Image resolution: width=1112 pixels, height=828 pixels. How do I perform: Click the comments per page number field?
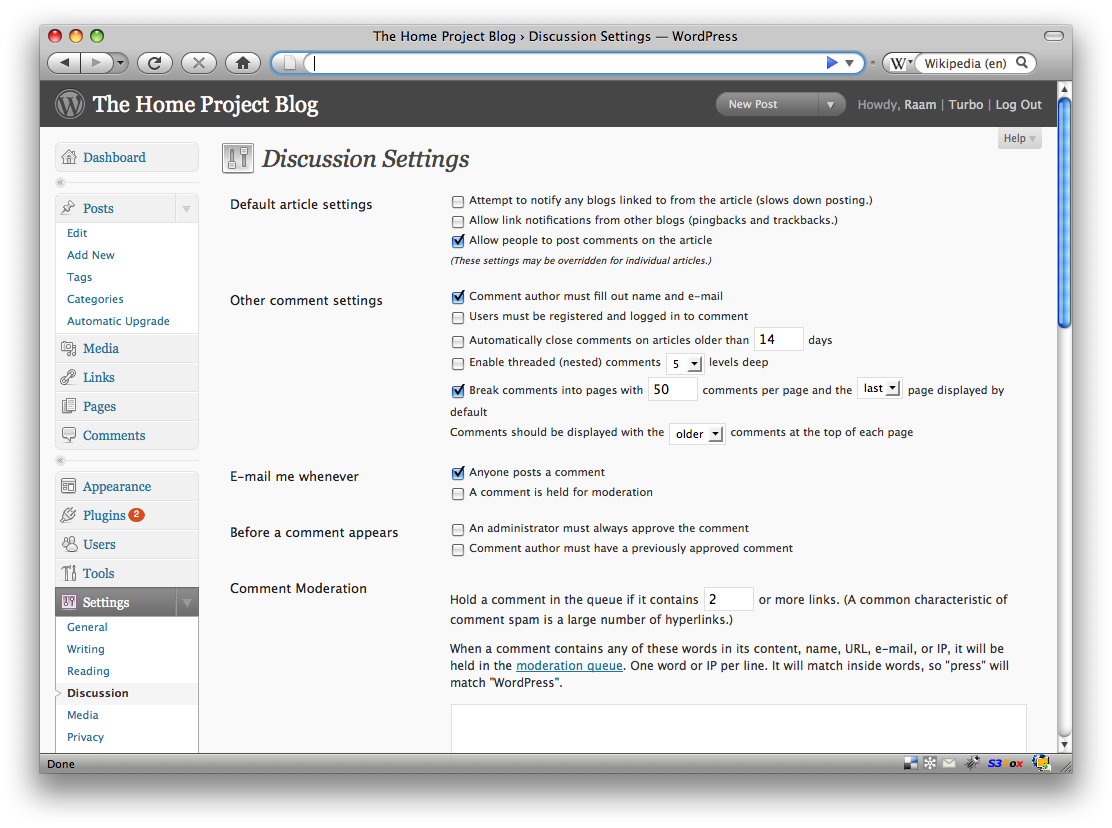pos(672,390)
